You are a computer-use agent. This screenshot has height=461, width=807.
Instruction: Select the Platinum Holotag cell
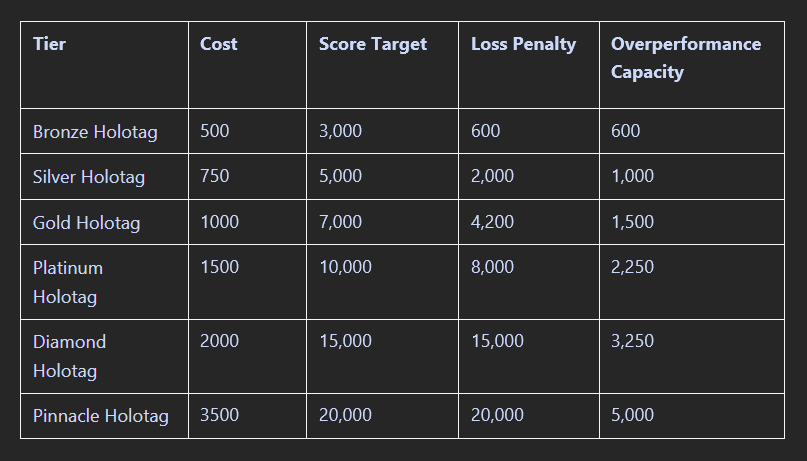(68, 282)
